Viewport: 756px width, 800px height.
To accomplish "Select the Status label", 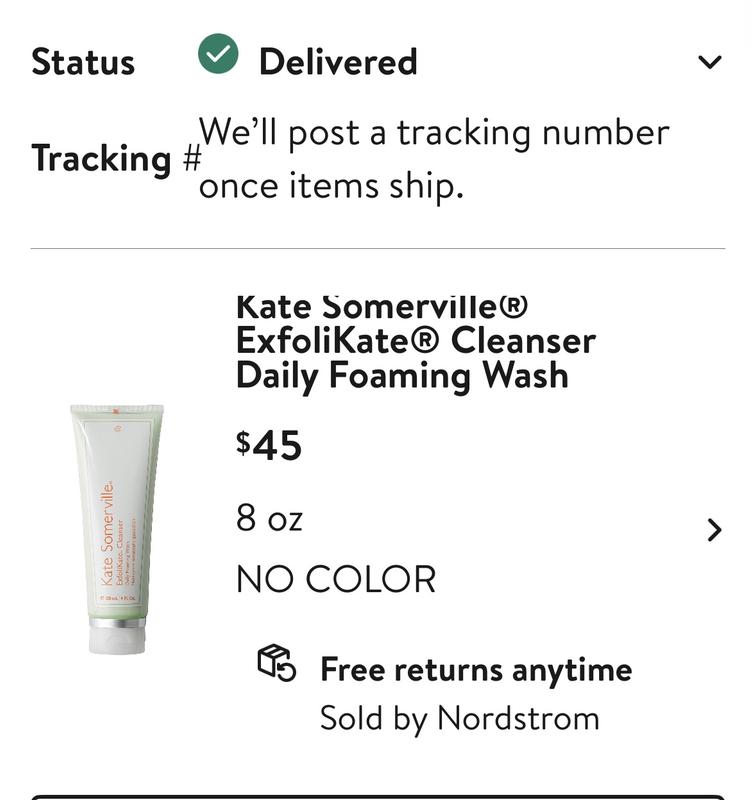I will coord(83,62).
